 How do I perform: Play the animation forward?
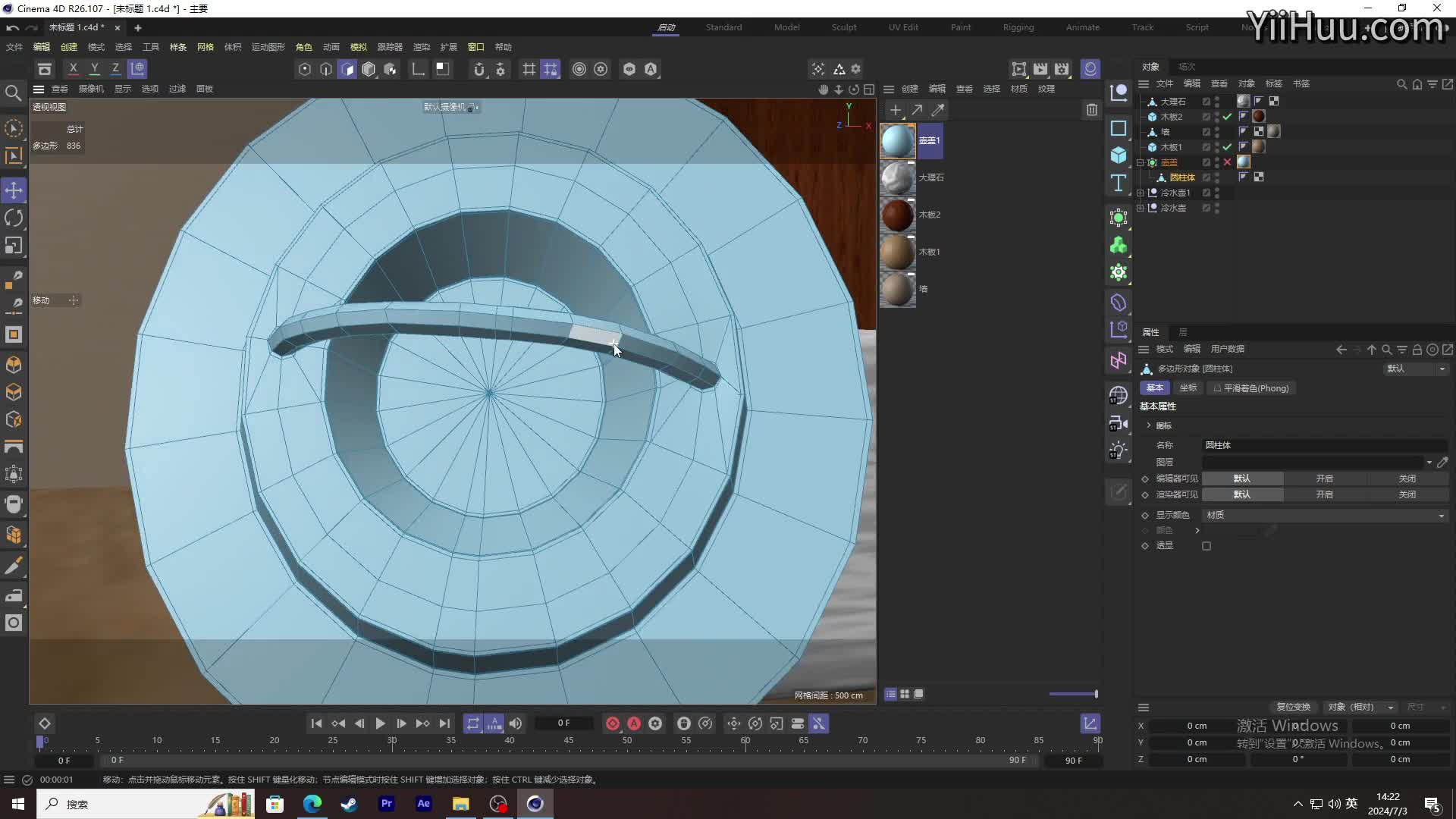coord(381,723)
